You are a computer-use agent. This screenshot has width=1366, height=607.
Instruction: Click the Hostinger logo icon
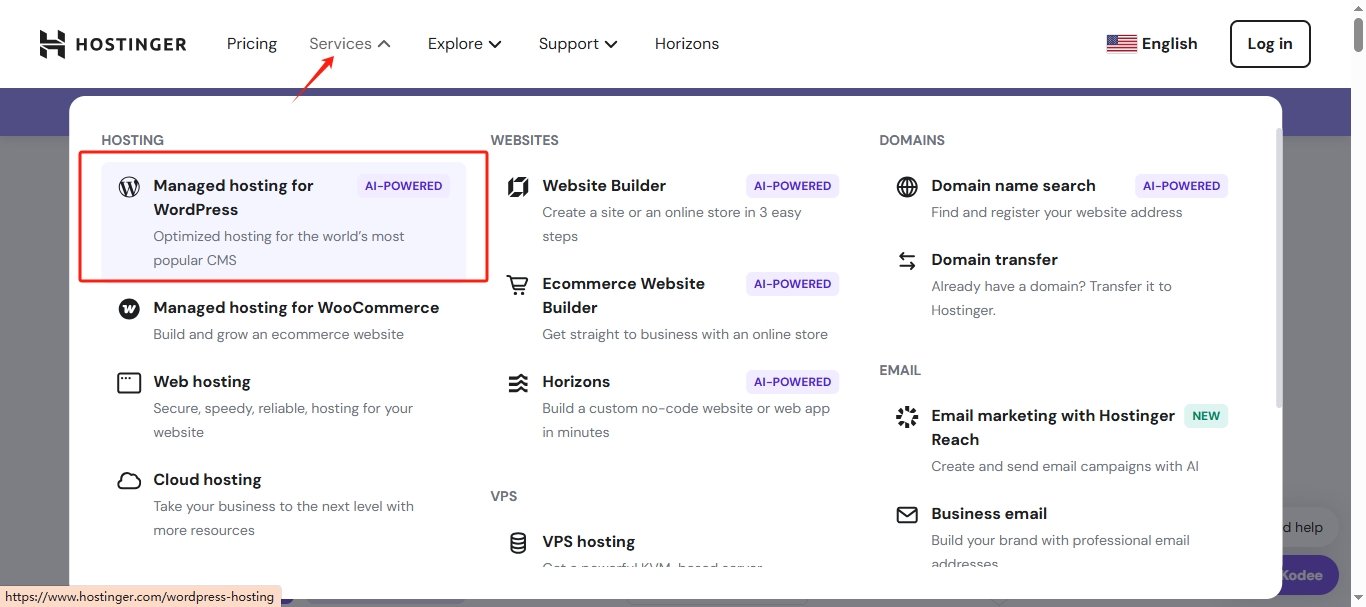[52, 44]
